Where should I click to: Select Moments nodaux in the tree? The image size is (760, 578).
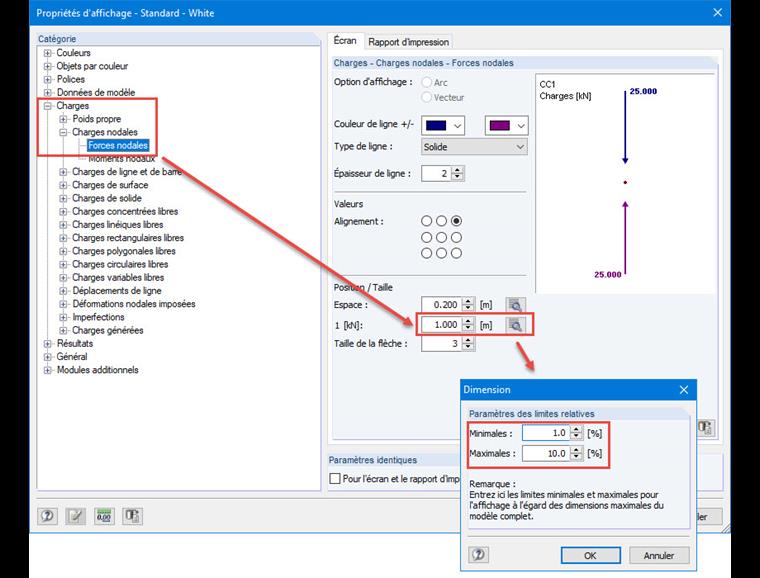point(121,158)
